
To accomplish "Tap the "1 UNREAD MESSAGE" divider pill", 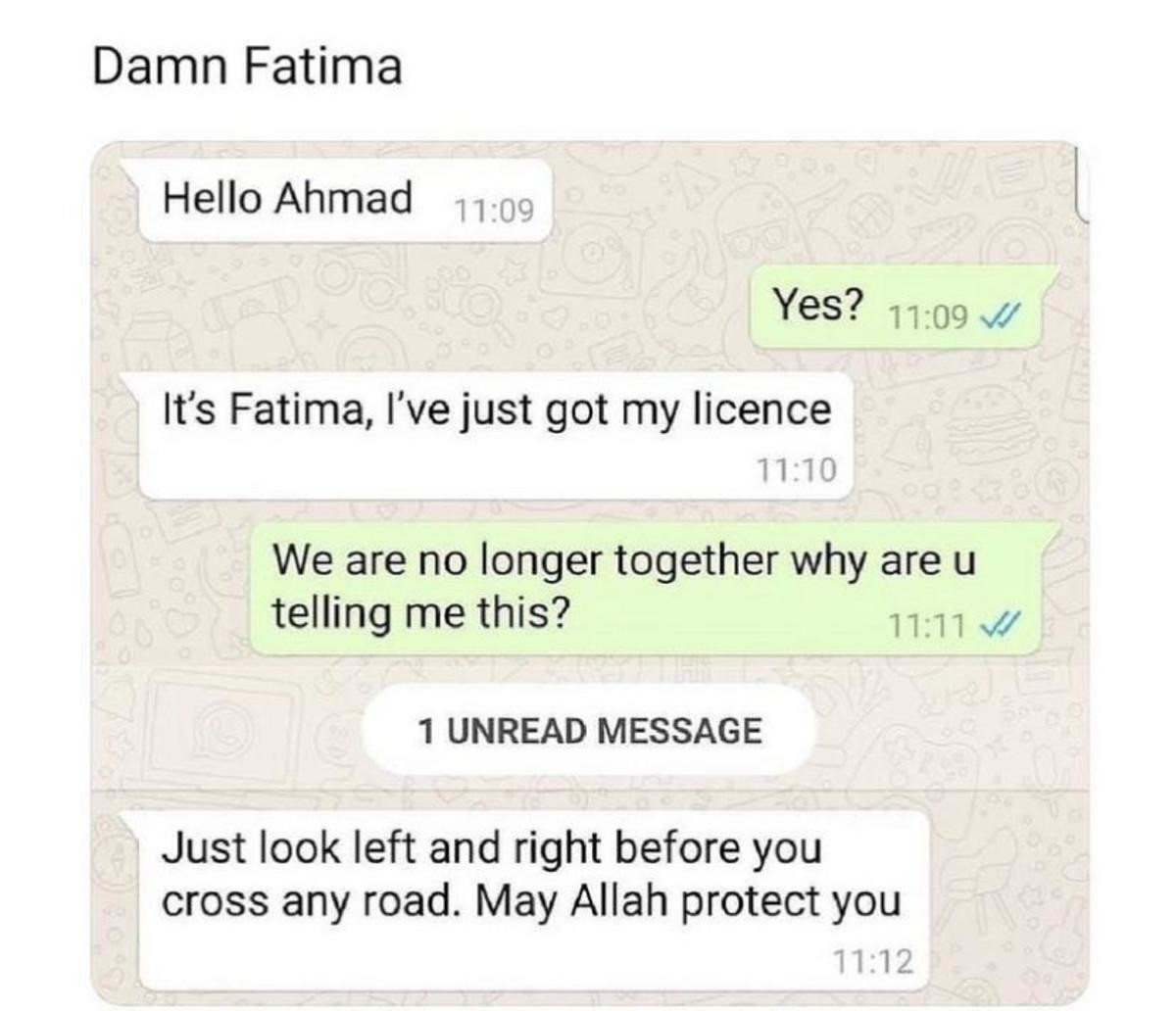I will [x=589, y=731].
